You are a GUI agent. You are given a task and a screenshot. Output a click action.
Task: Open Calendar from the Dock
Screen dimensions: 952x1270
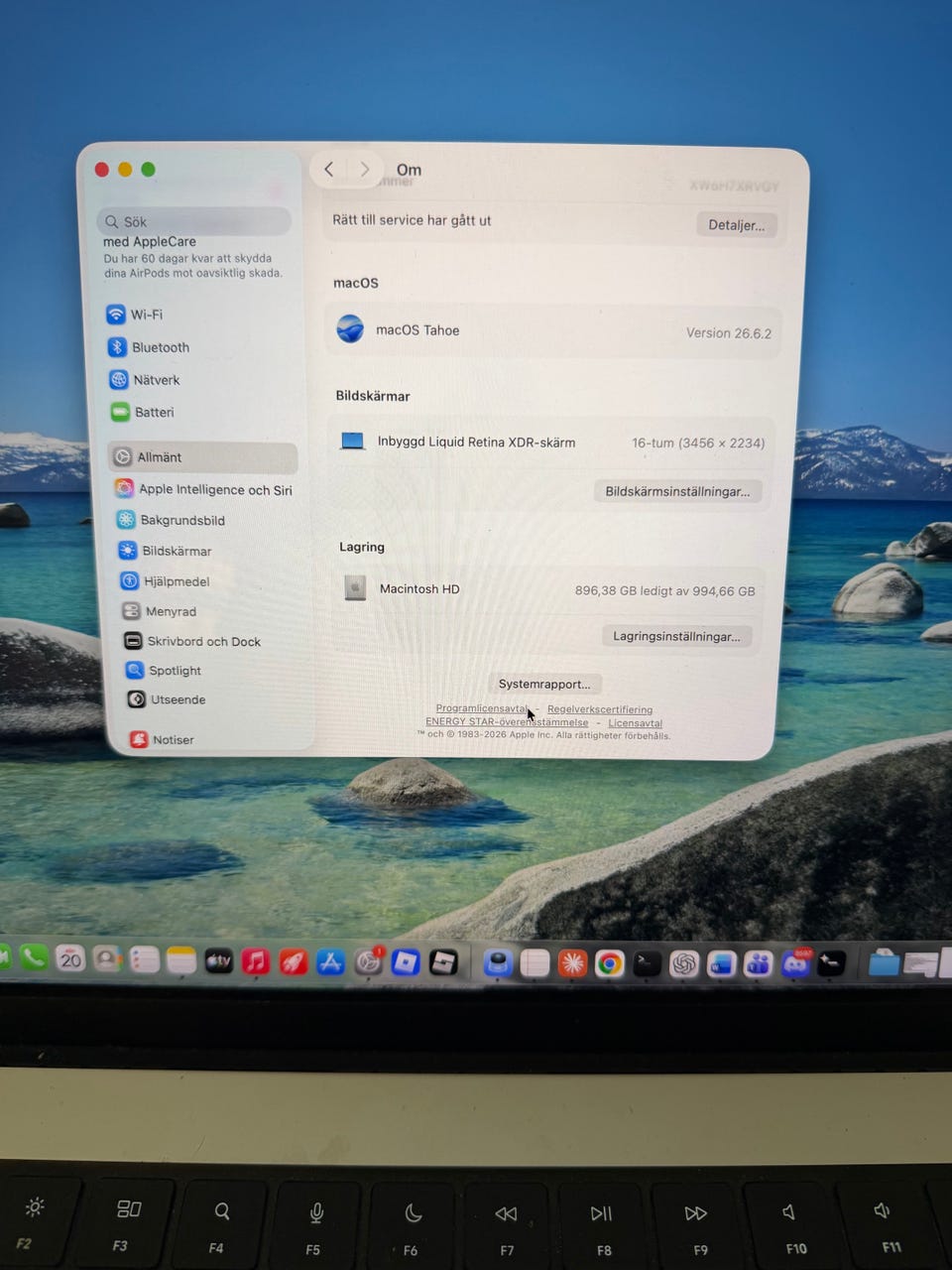point(70,958)
